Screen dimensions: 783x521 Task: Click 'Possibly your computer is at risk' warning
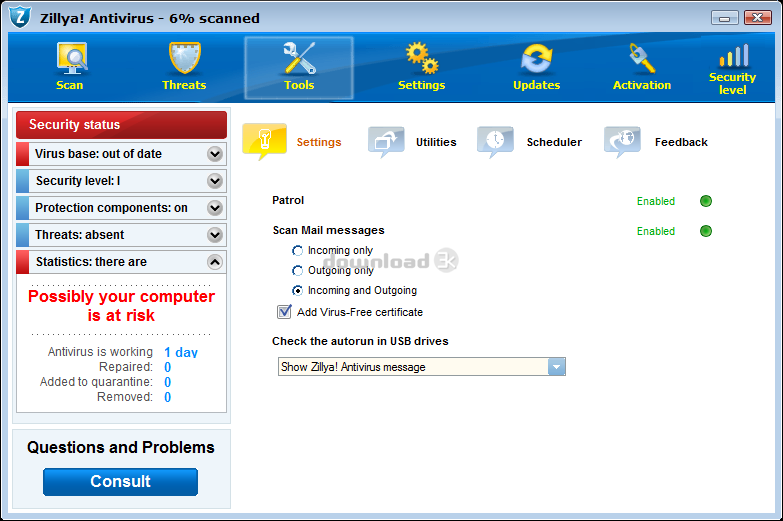point(121,306)
